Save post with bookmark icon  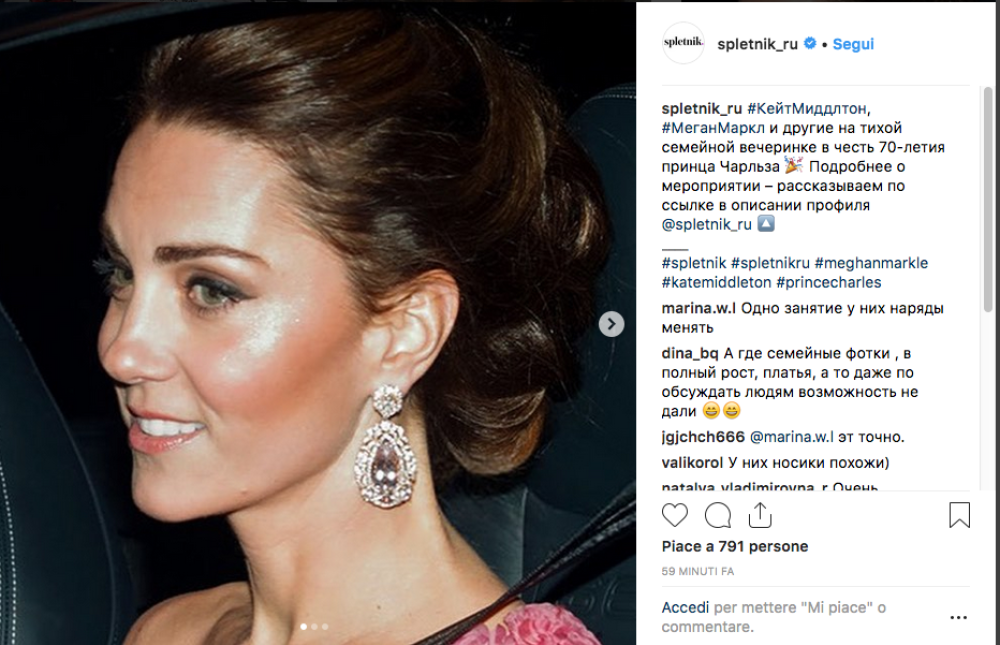(959, 515)
